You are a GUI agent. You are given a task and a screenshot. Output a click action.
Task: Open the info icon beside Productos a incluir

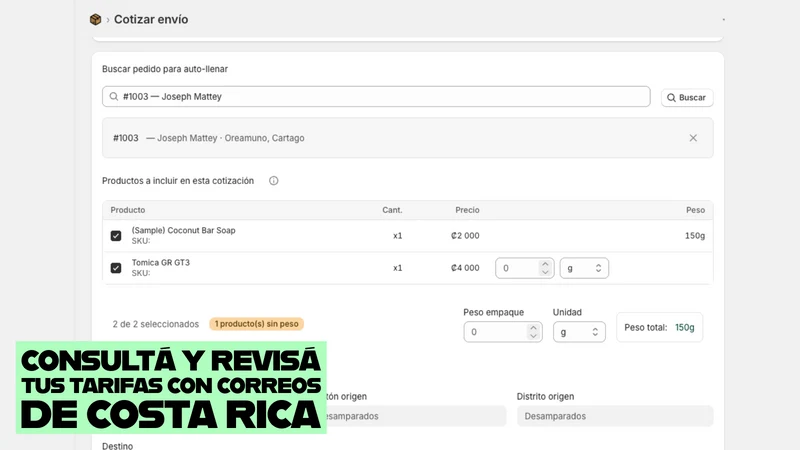[x=273, y=181]
